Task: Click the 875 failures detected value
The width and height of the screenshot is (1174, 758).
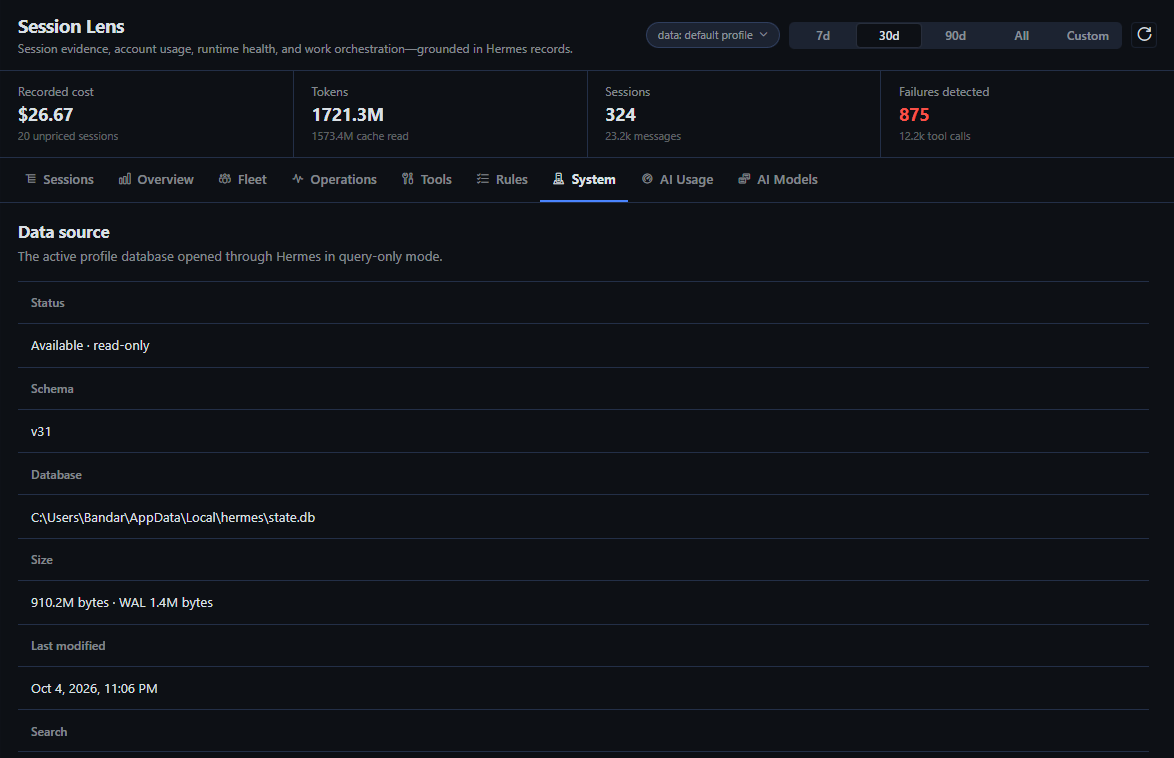Action: [914, 115]
